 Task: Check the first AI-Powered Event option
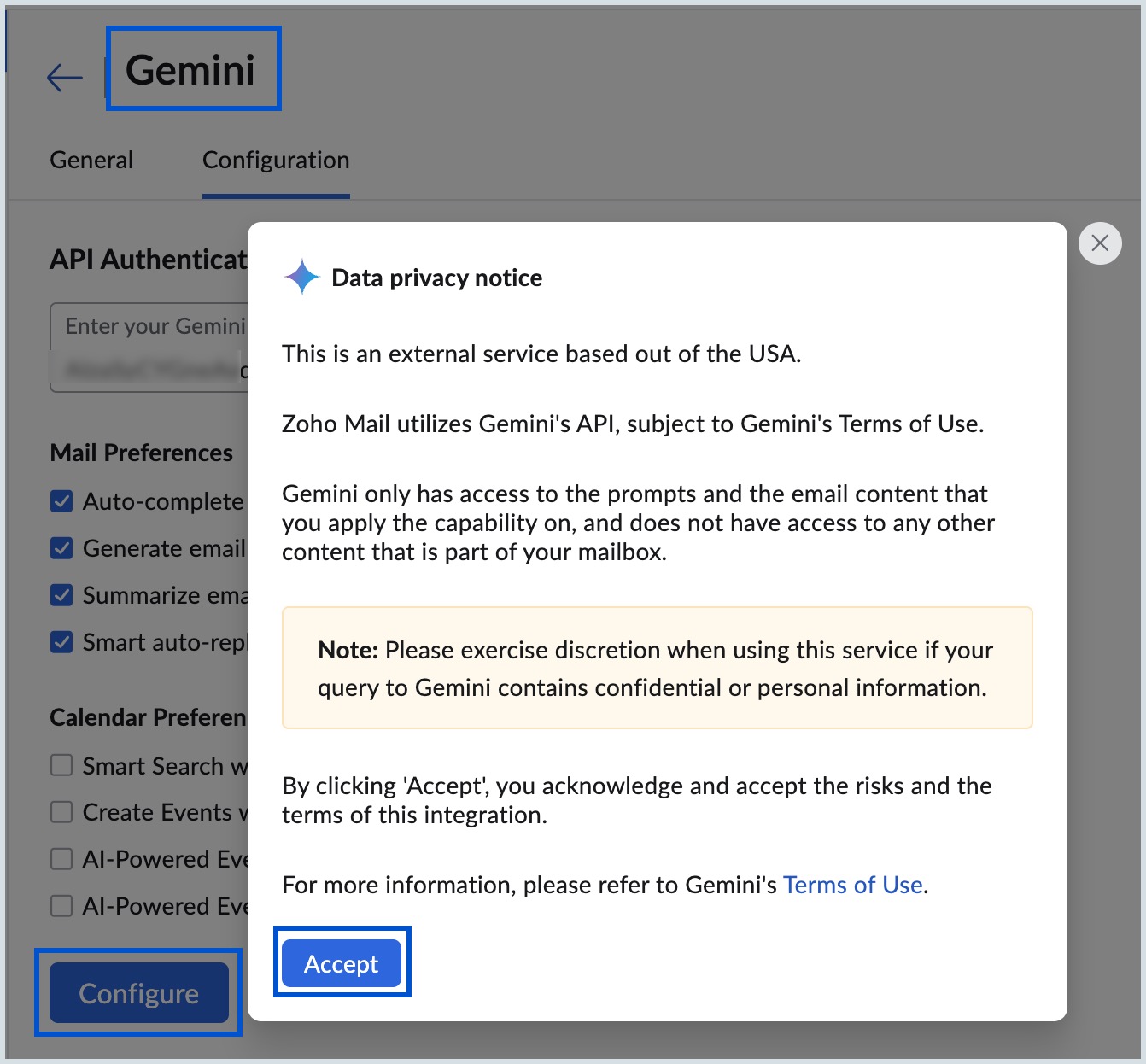(61, 859)
